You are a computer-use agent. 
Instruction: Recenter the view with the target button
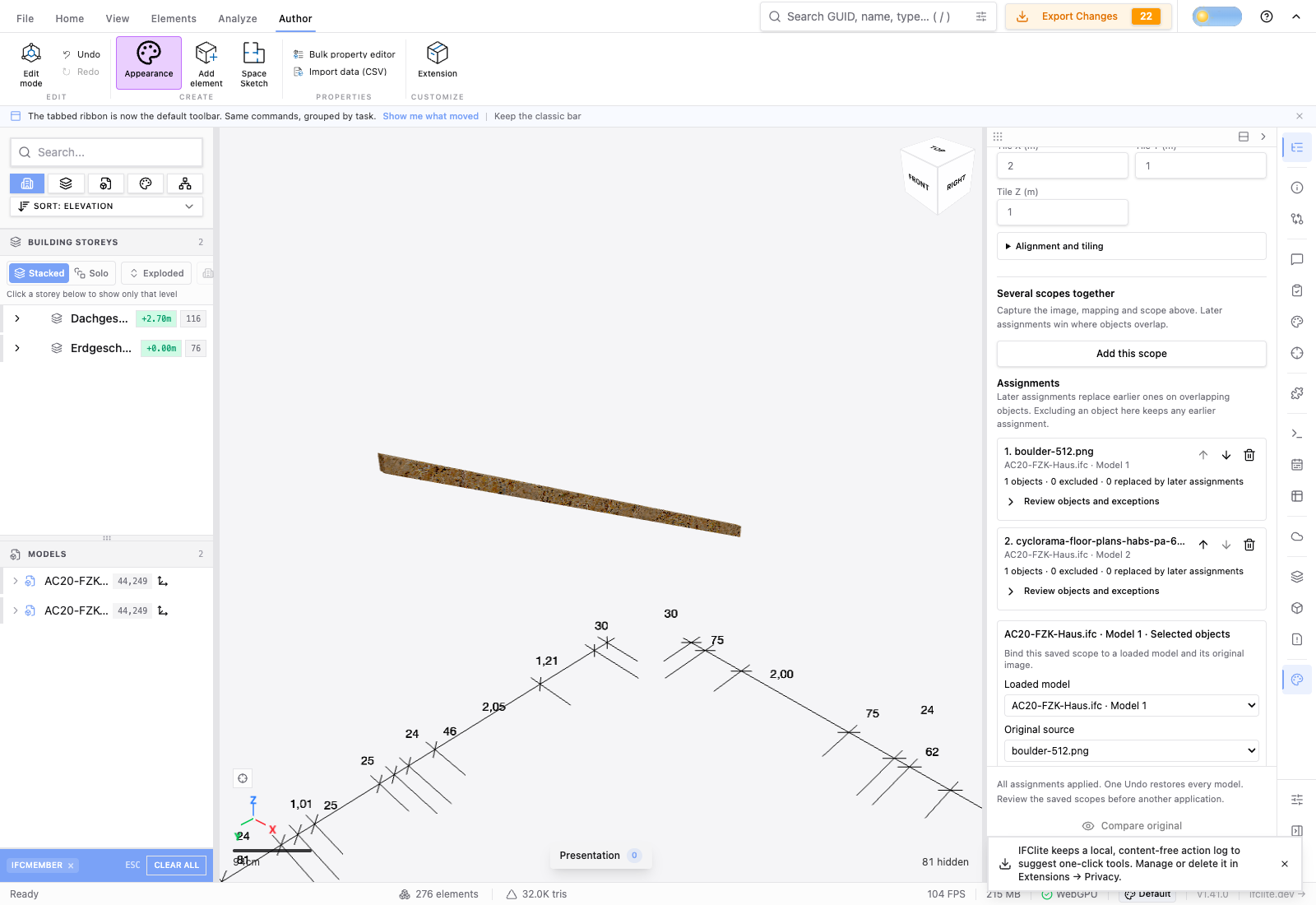tap(243, 778)
